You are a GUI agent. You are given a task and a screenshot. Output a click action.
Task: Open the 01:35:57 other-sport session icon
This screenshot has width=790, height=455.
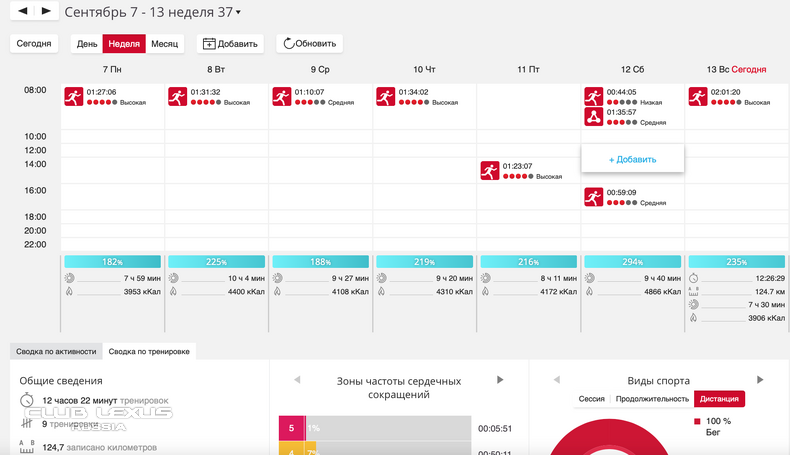[x=594, y=116]
